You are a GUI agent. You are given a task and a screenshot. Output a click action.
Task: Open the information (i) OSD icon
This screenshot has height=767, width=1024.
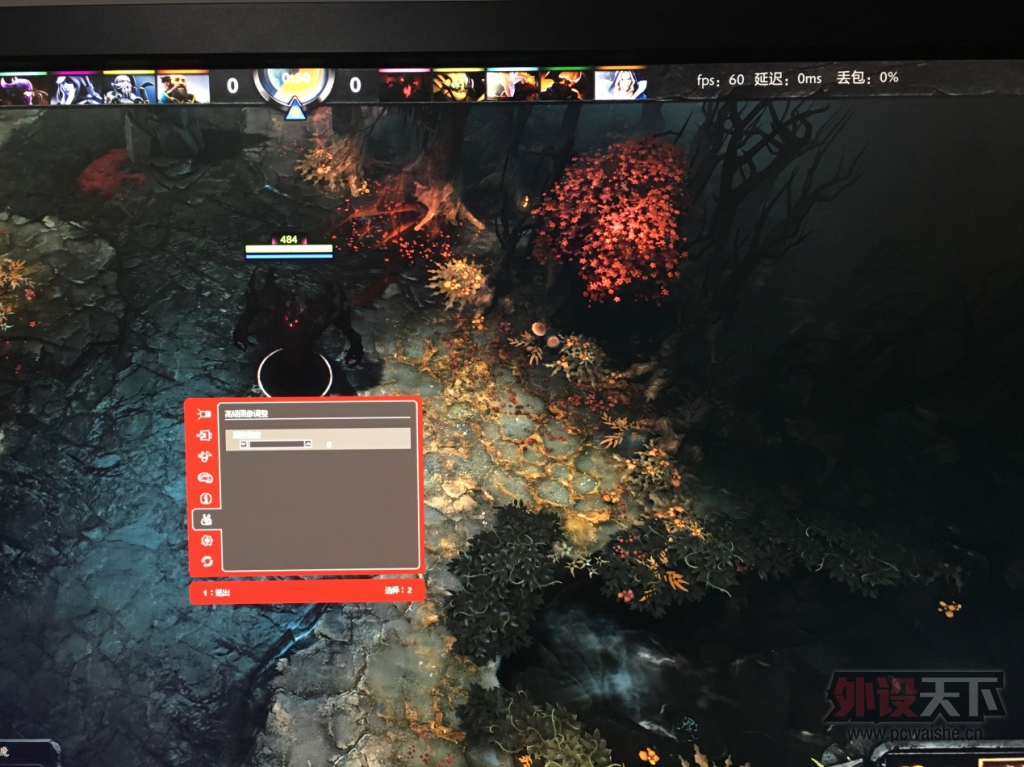click(x=206, y=498)
